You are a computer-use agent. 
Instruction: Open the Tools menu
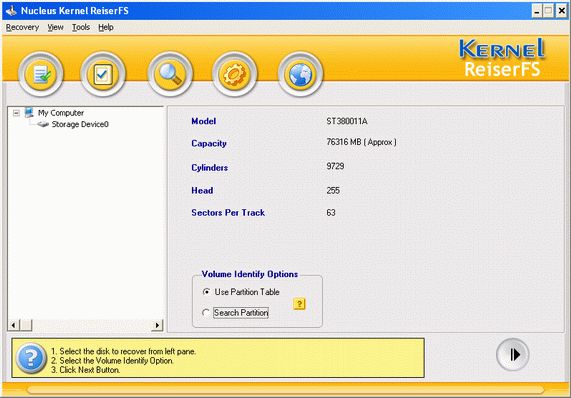point(81,27)
